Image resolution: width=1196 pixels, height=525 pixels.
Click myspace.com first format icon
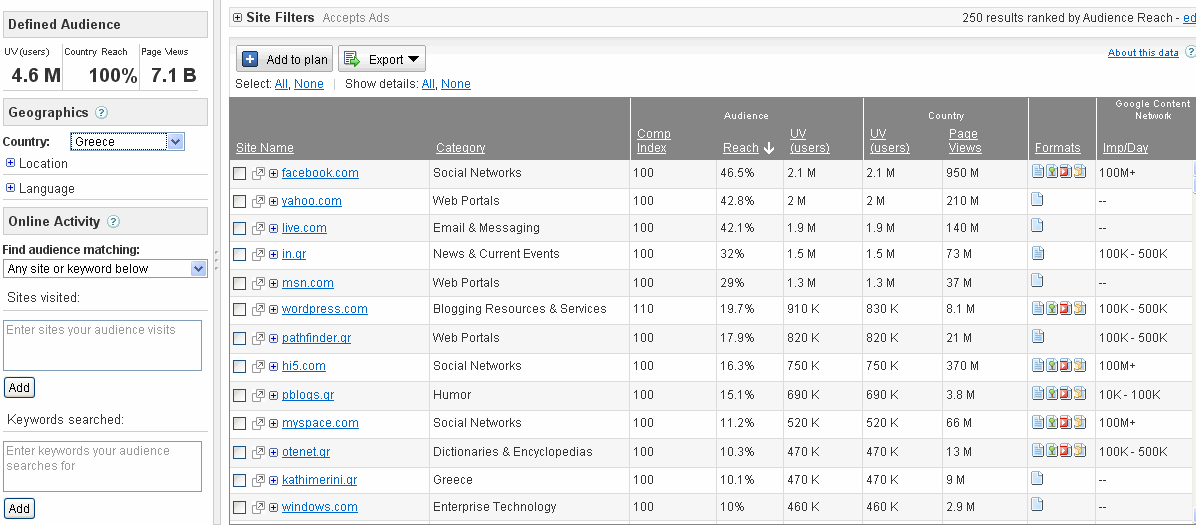(x=1037, y=422)
